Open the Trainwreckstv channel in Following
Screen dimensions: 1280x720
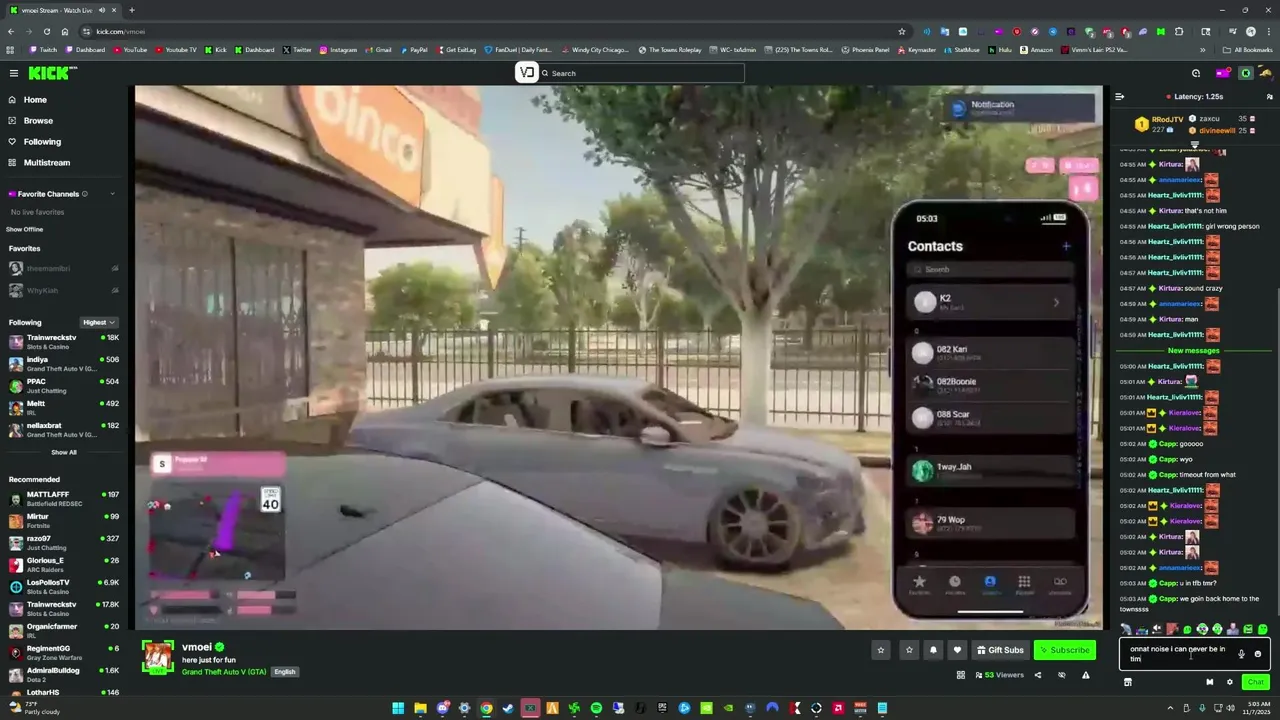(62, 342)
